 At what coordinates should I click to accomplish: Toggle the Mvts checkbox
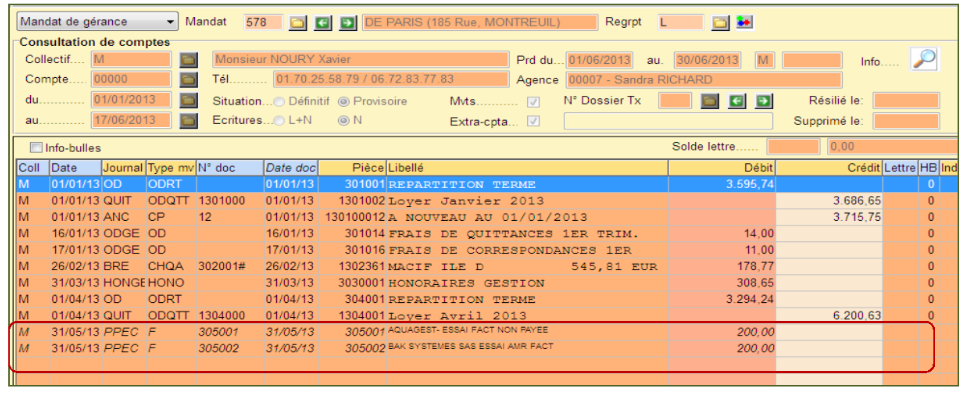click(533, 101)
